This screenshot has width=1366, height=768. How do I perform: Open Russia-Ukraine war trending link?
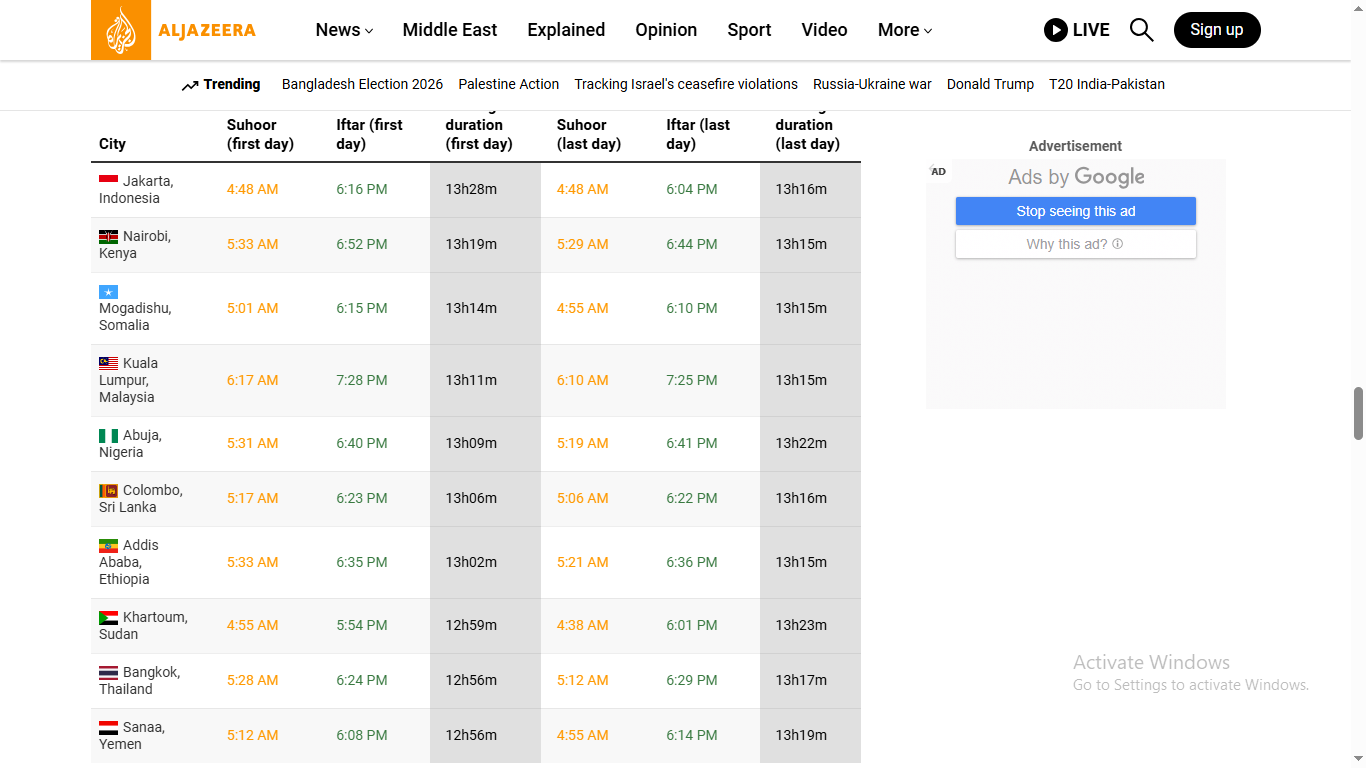tap(872, 84)
